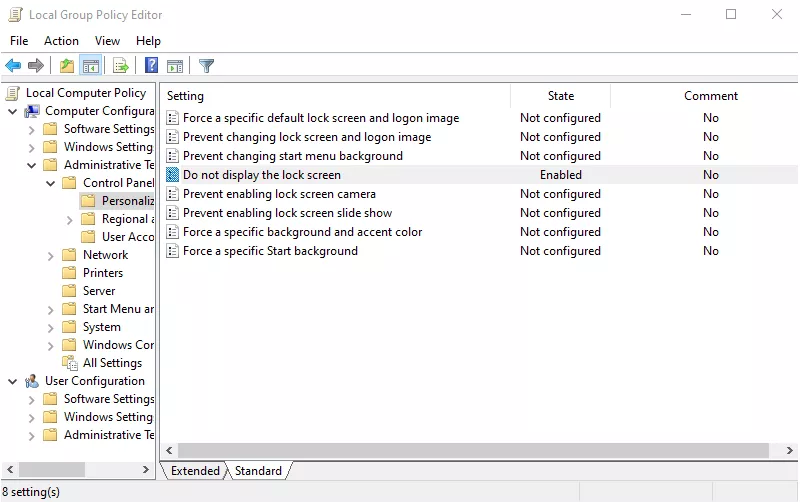Screen dimensions: 800x502
Task: Expand the System folder node
Action: point(51,328)
